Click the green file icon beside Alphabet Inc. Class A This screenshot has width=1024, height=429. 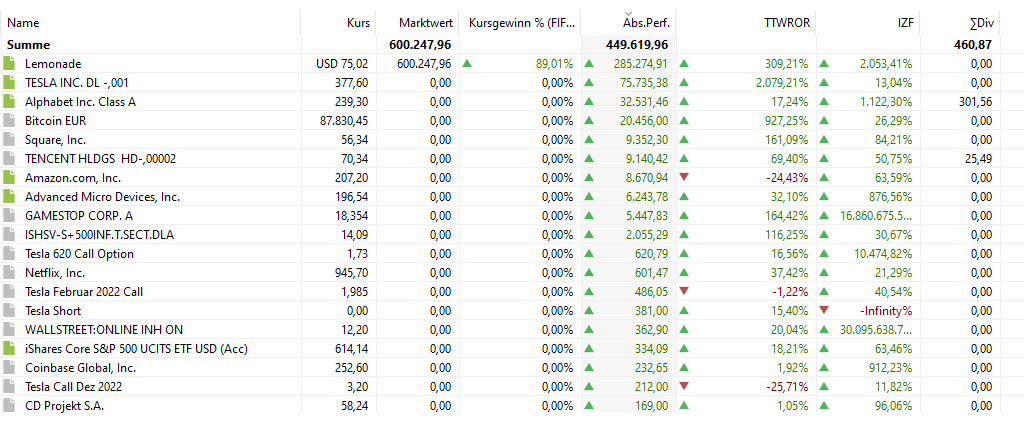click(8, 102)
